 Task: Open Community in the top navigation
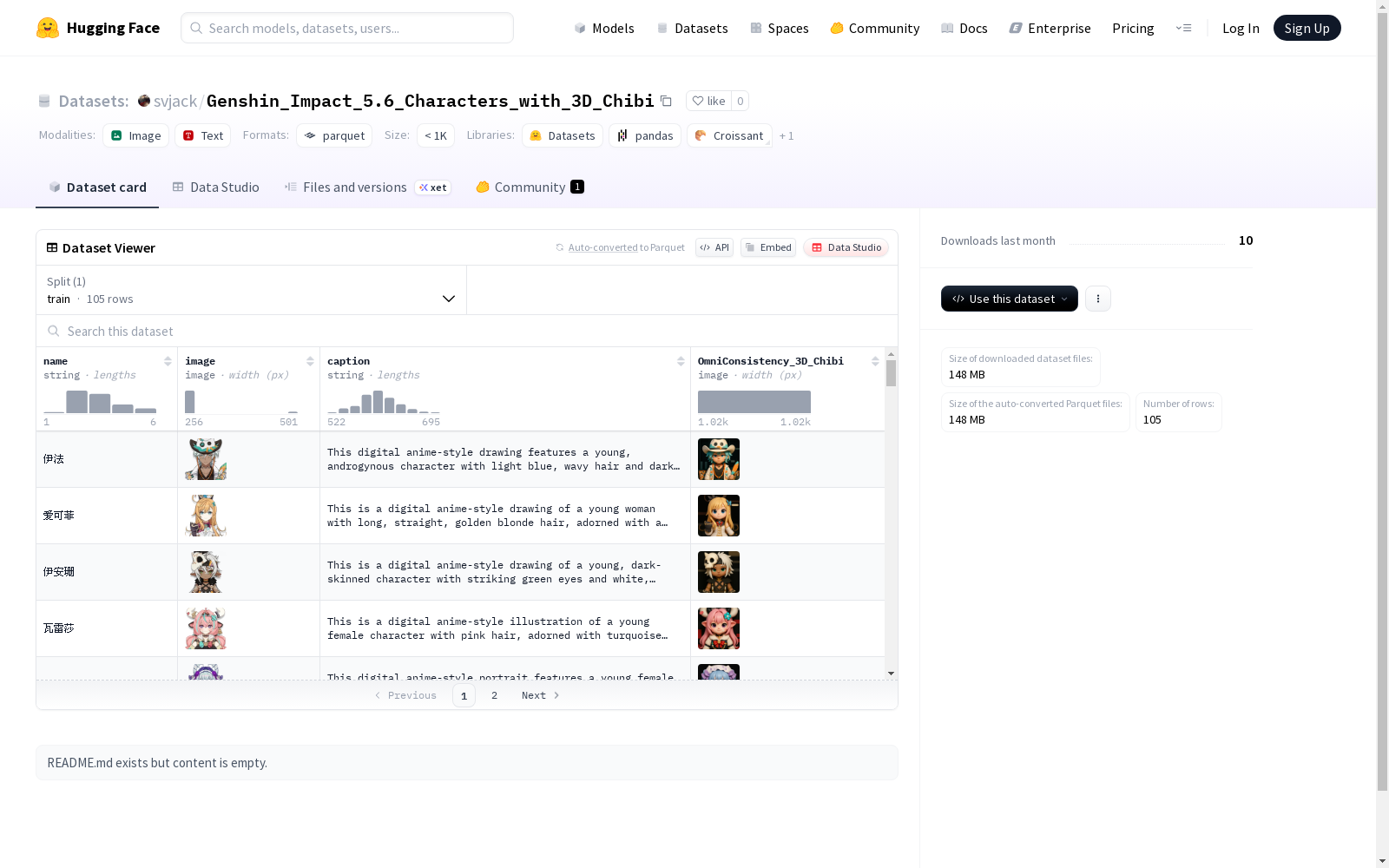[875, 28]
